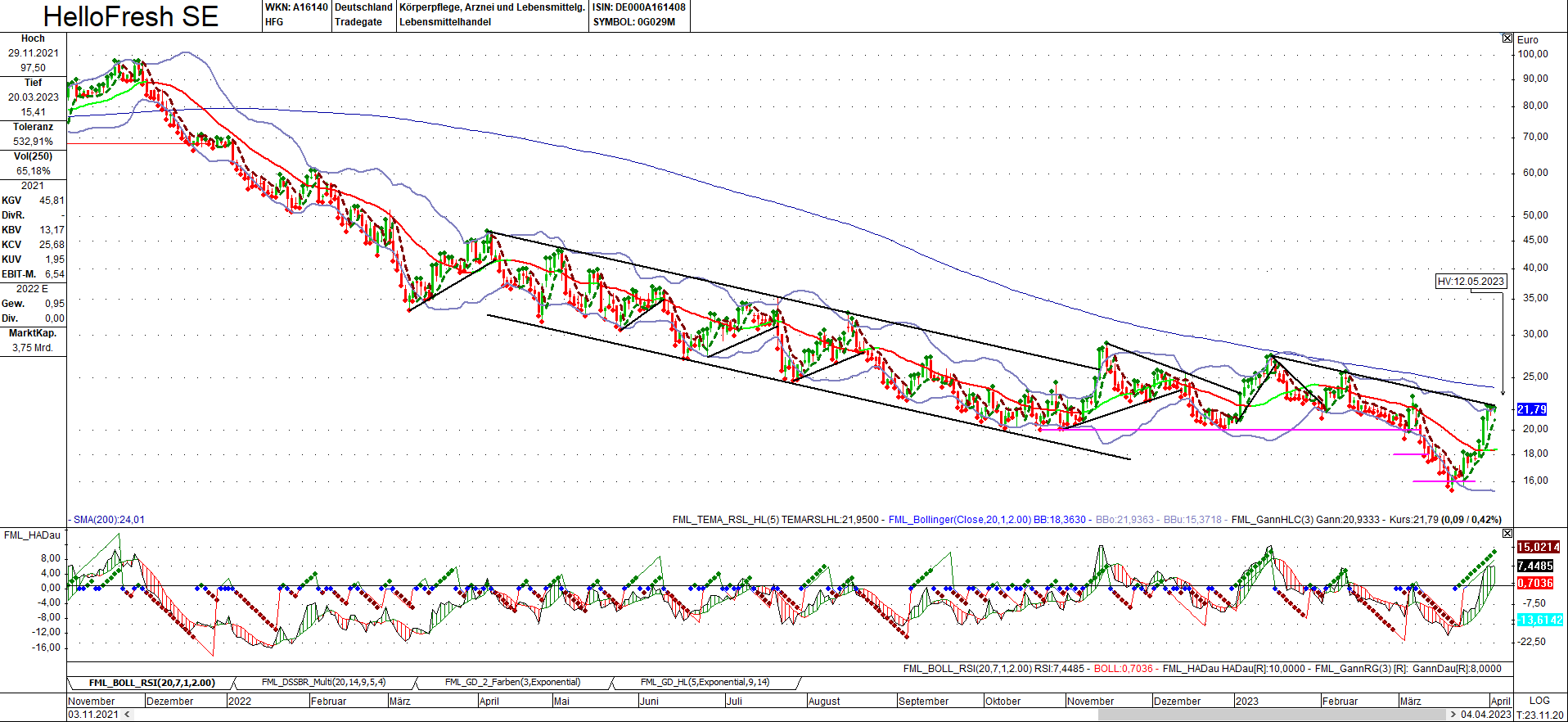The image size is (1568, 722).
Task: Click the 2023 year marker on the time axis
Action: tap(1247, 702)
